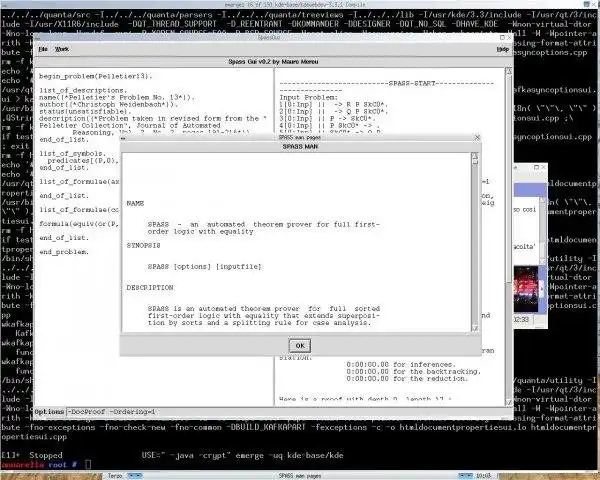Click the tray icon left of the clock
Image resolution: width=600 pixels, height=480 pixels.
(x=465, y=476)
